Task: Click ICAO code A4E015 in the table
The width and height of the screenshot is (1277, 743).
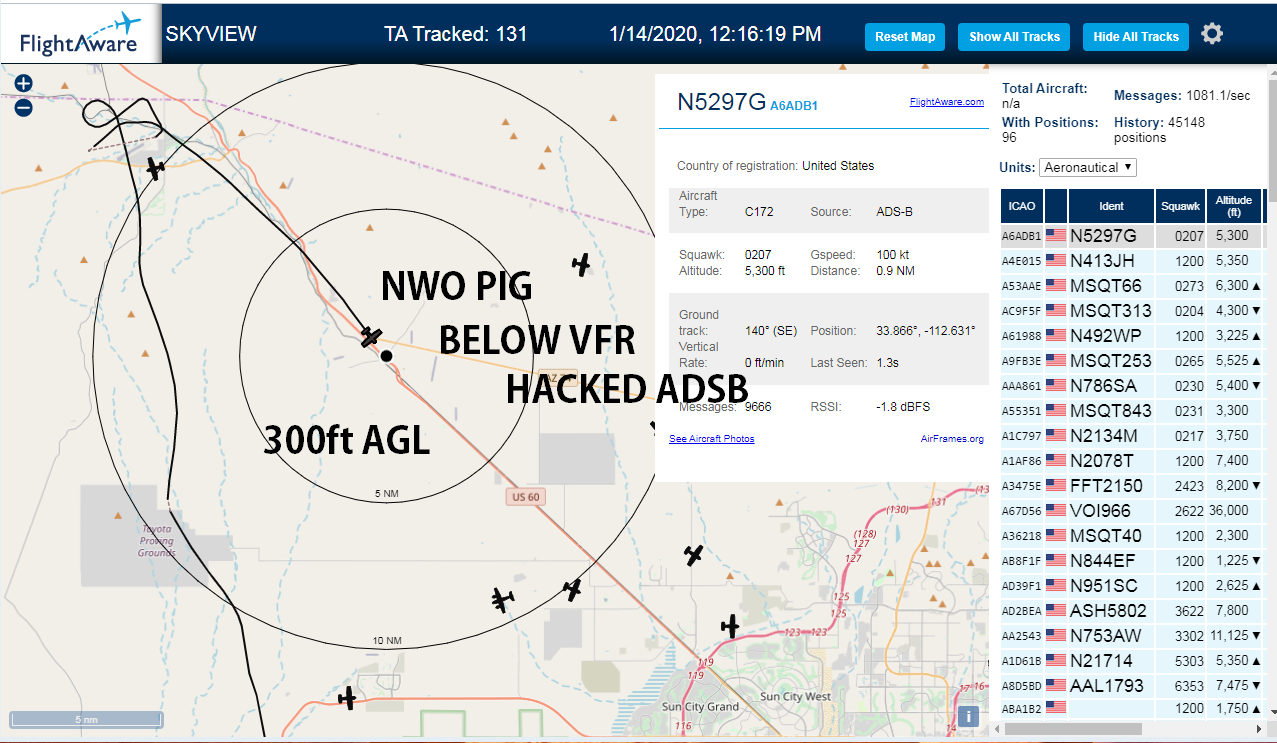Action: pyautogui.click(x=1021, y=261)
